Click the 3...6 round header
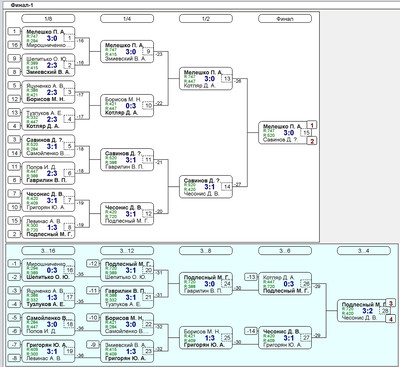 click(x=285, y=251)
